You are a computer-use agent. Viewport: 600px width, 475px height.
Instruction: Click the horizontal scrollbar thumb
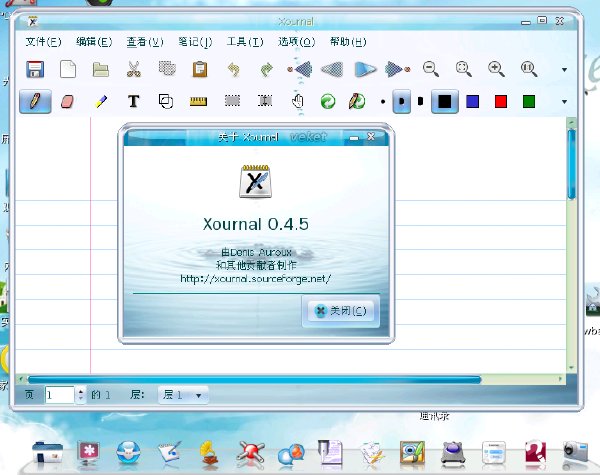[254, 379]
